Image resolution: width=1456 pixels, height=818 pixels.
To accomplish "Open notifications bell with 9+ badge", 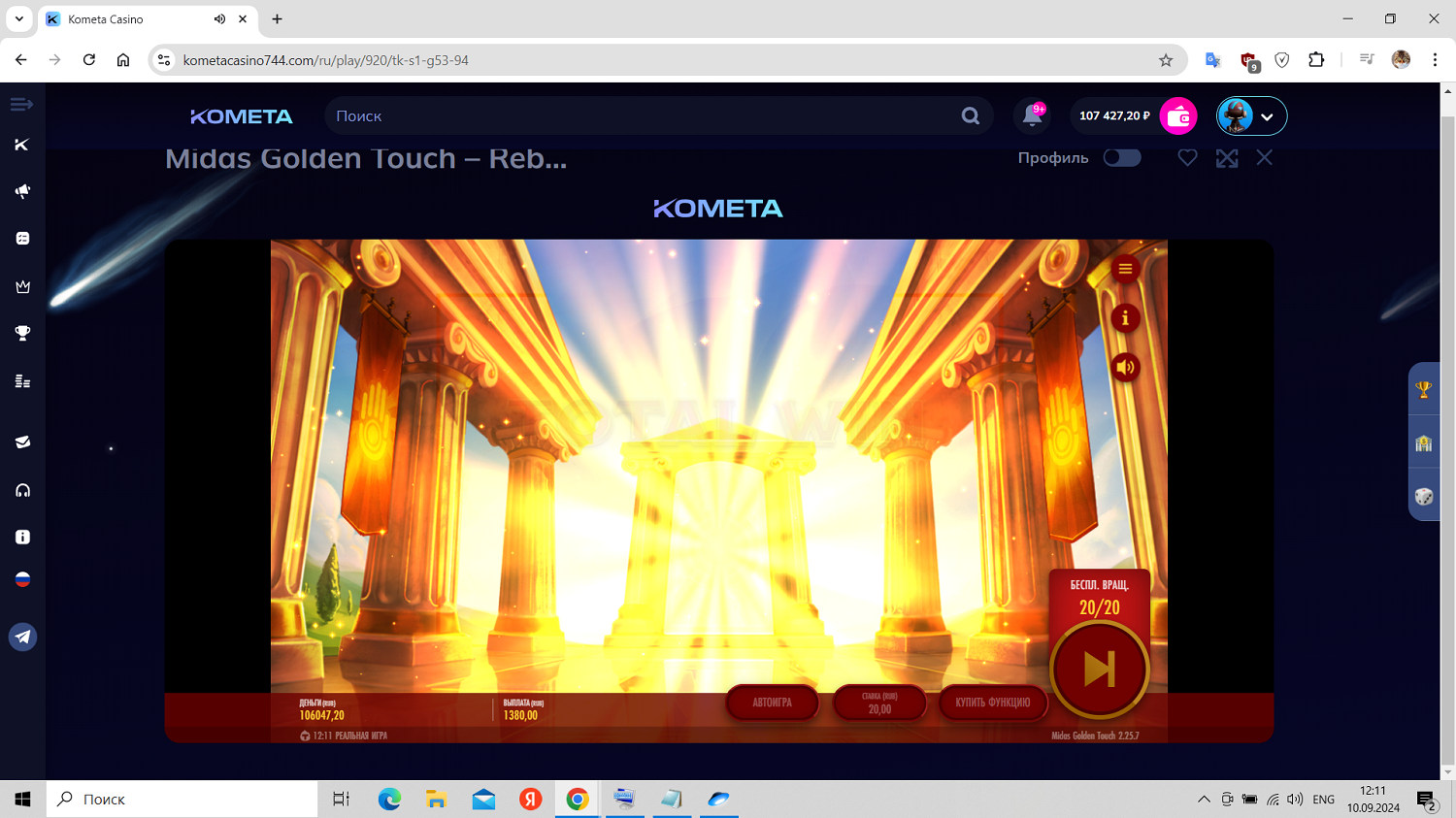I will pyautogui.click(x=1032, y=116).
